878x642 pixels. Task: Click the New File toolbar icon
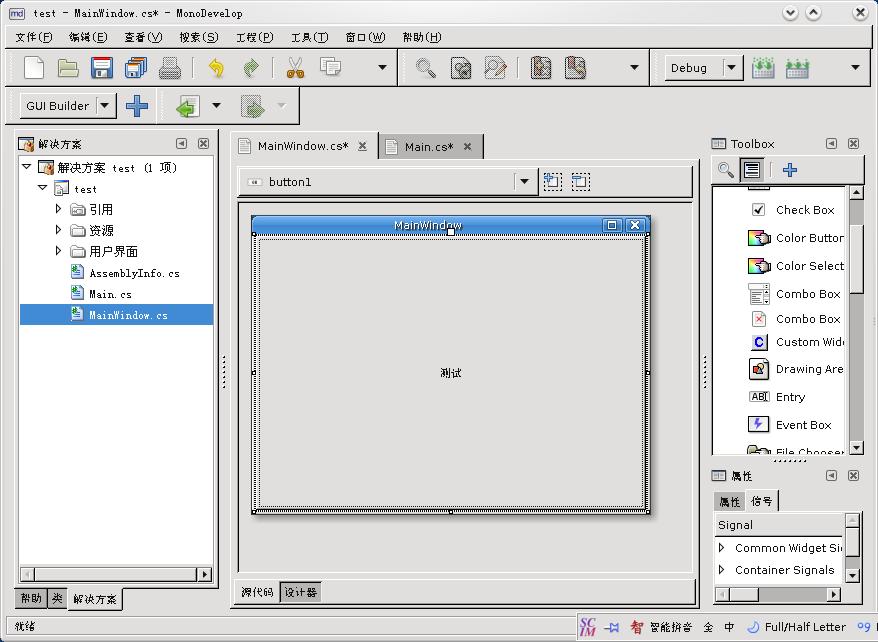point(34,68)
